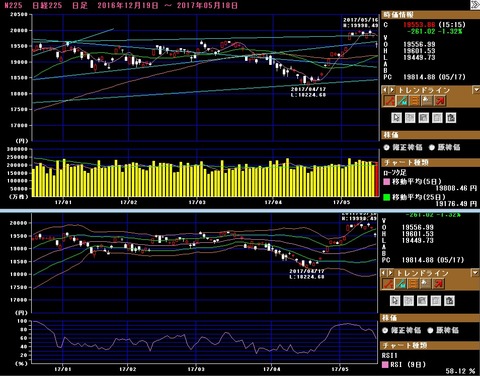
Task: Select the fourth brown drawing tool in lower panel
Action: [426, 284]
